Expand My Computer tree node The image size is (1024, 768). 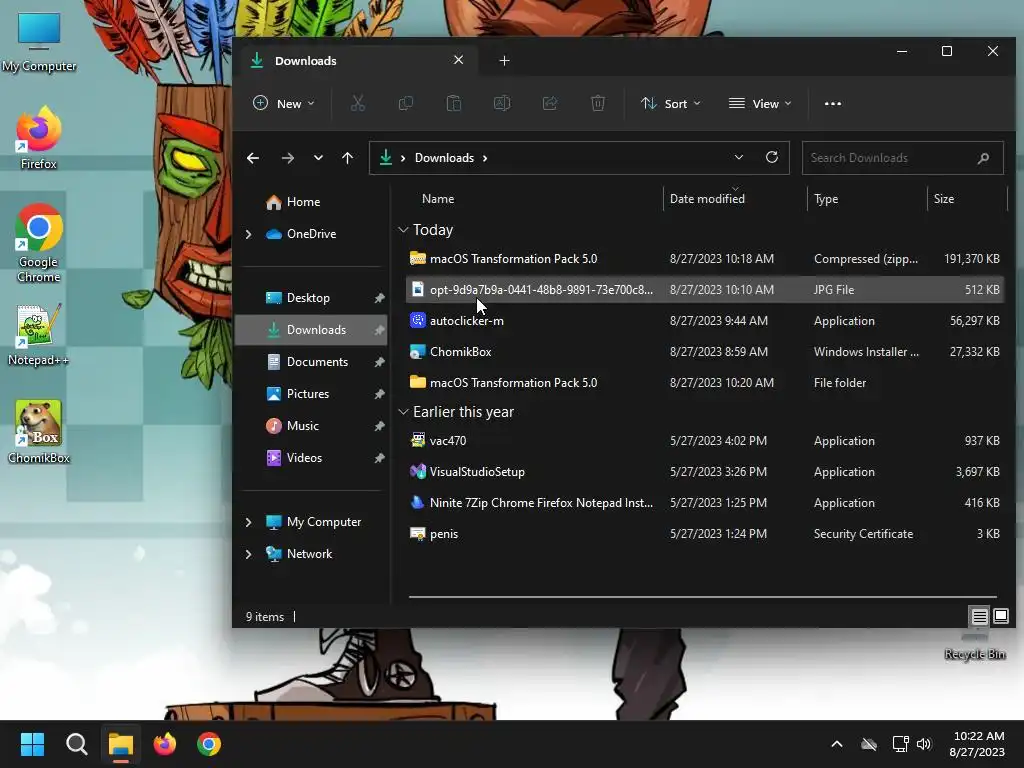click(x=248, y=522)
